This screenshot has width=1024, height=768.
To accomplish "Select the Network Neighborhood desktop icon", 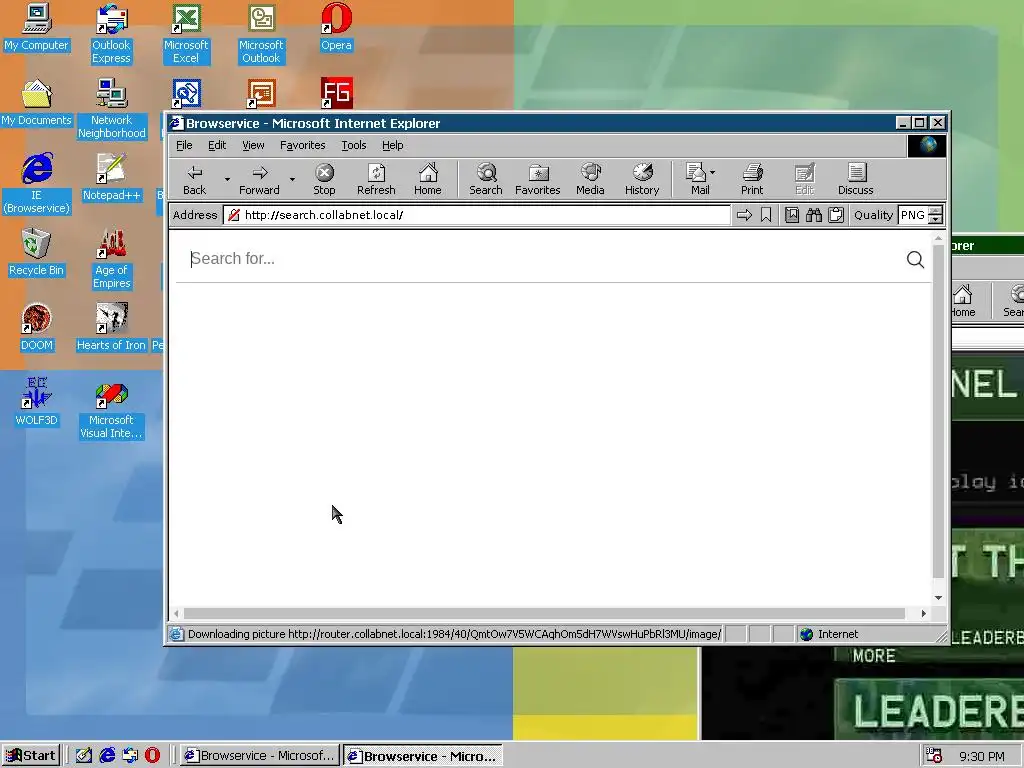I will (x=112, y=109).
